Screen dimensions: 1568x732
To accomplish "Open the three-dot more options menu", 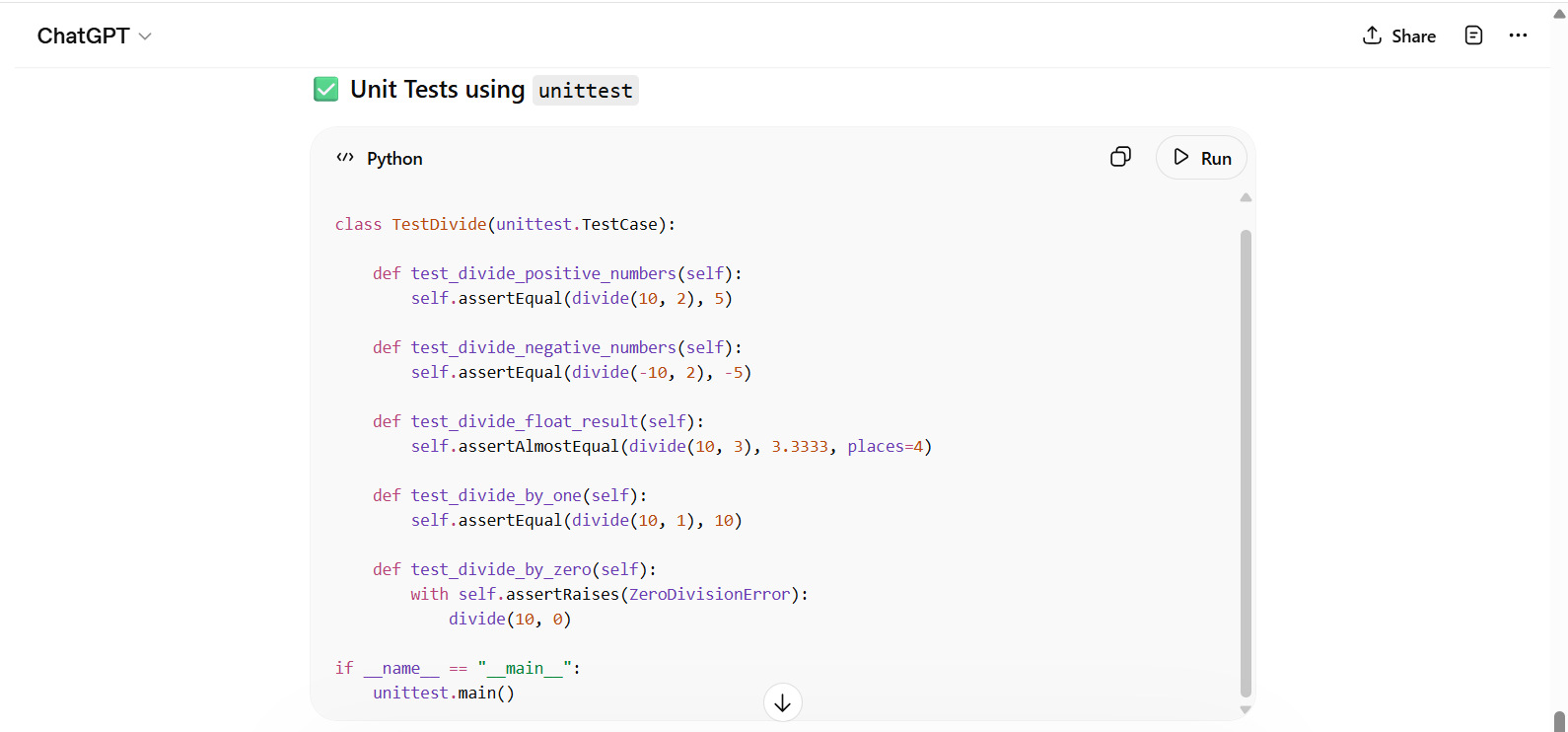I will tap(1518, 36).
